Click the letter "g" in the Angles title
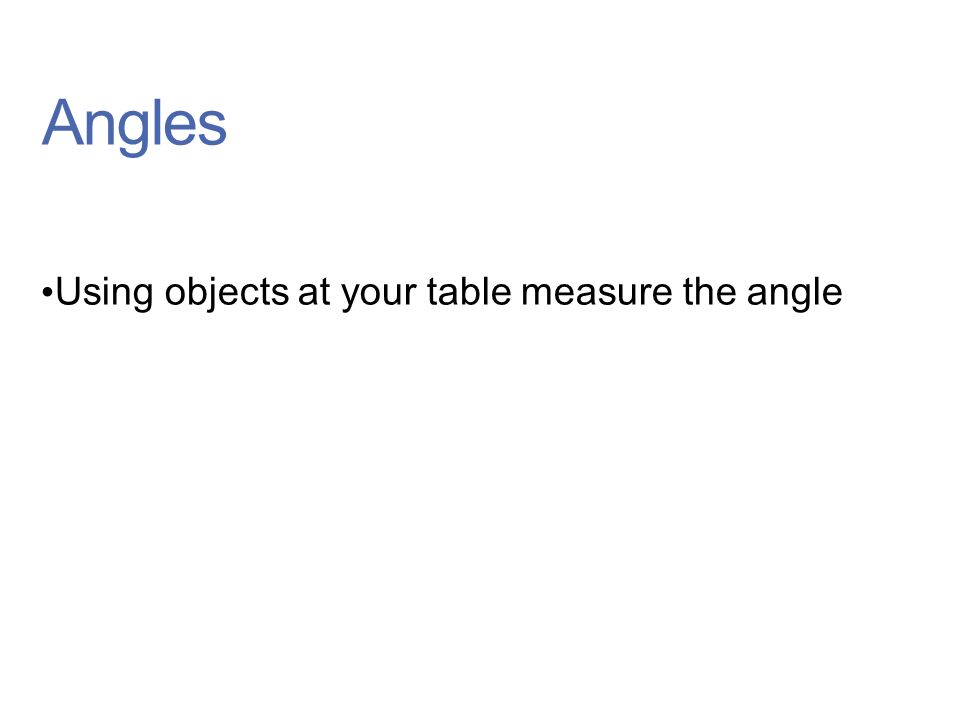Viewport: 960px width, 720px height. pos(135,133)
